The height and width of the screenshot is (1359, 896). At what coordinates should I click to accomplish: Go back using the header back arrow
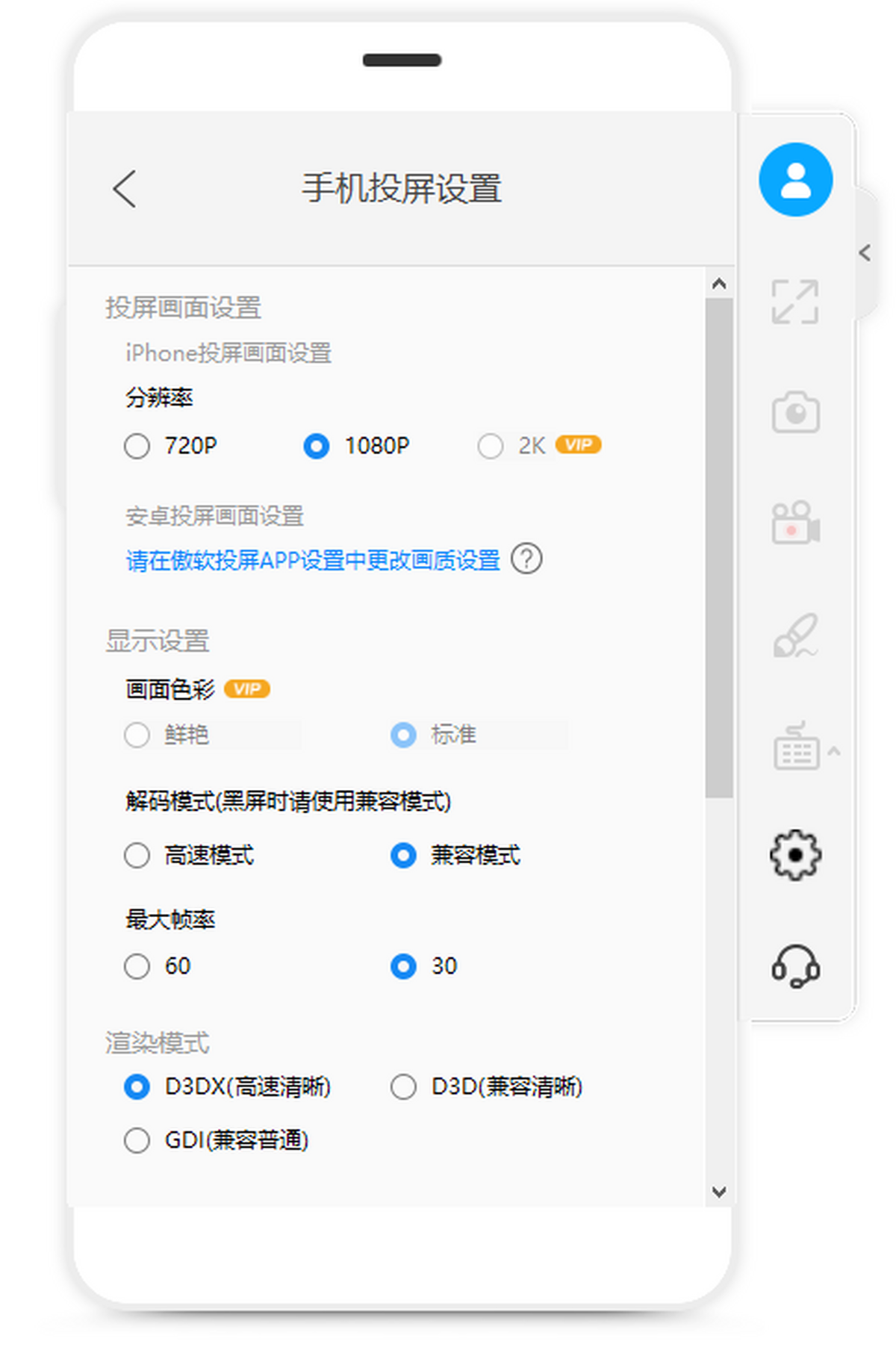coord(125,188)
